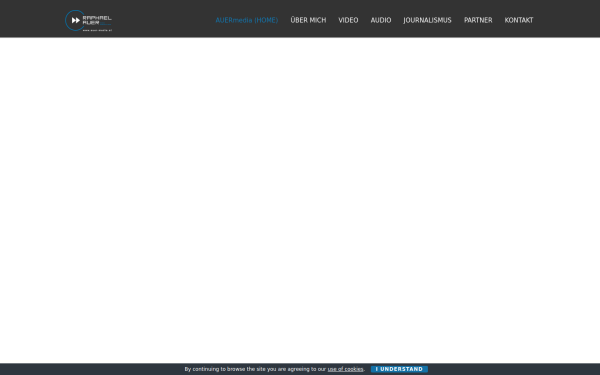Open the AUERmedia (HOME) menu item
600x375 pixels.
[247, 20]
